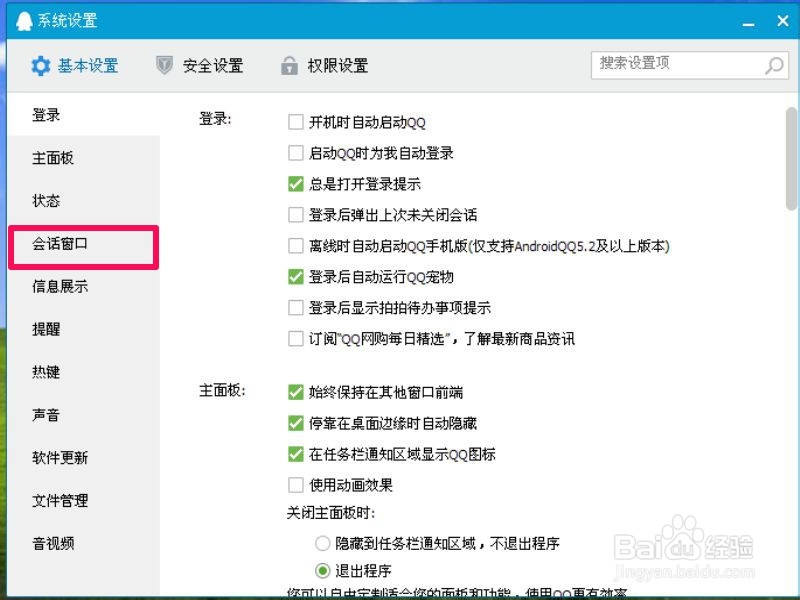This screenshot has width=800, height=600.
Task: Switch to 安全设置 tab
Action: (199, 66)
